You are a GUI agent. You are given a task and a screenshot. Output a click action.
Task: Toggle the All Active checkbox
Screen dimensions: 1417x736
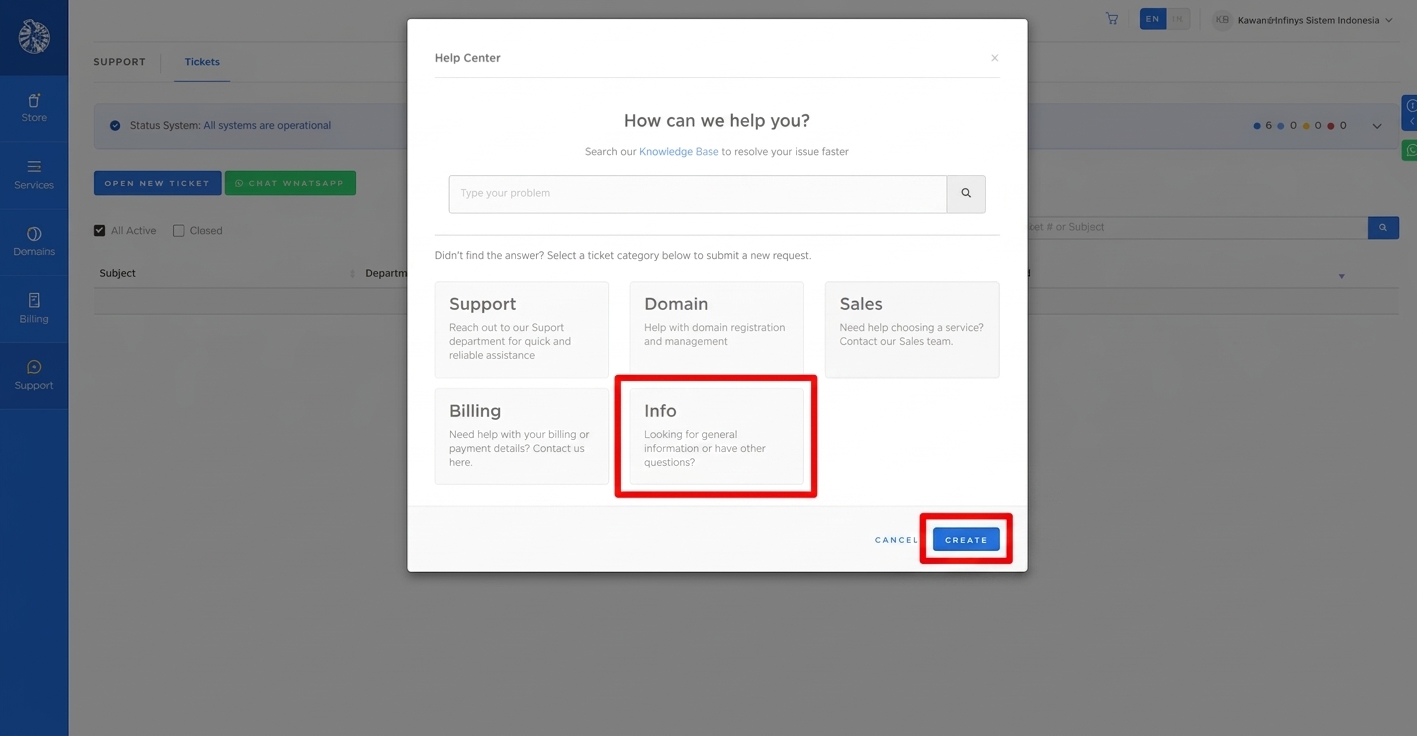pyautogui.click(x=100, y=231)
